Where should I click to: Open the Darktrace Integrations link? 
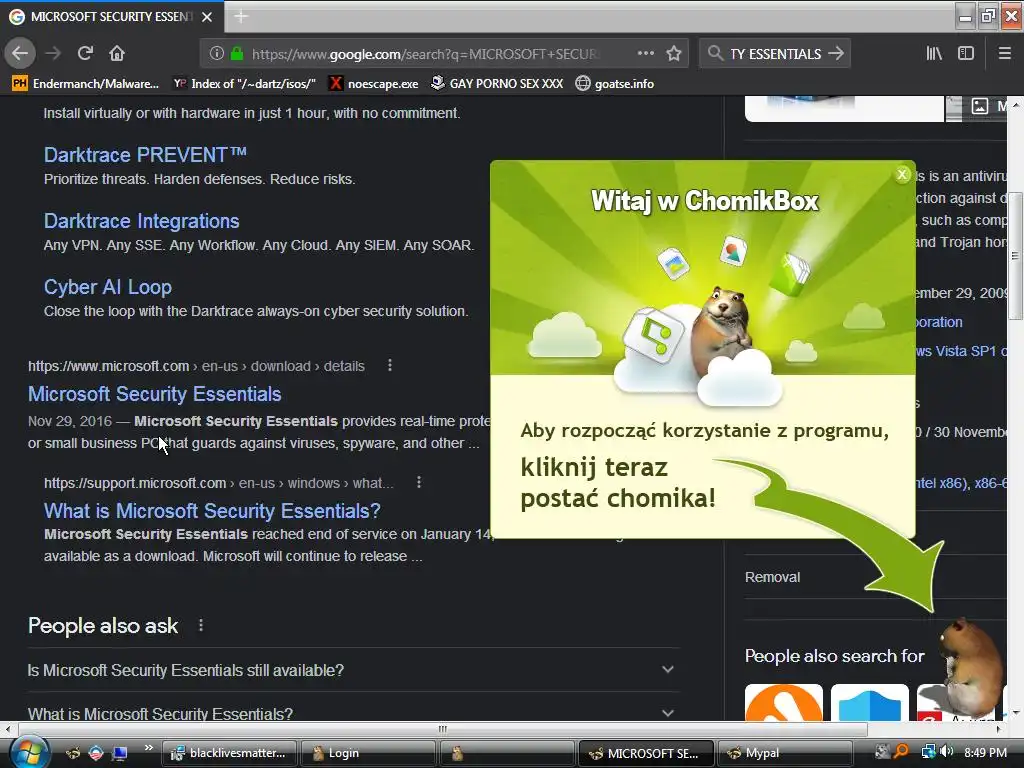[x=142, y=221]
